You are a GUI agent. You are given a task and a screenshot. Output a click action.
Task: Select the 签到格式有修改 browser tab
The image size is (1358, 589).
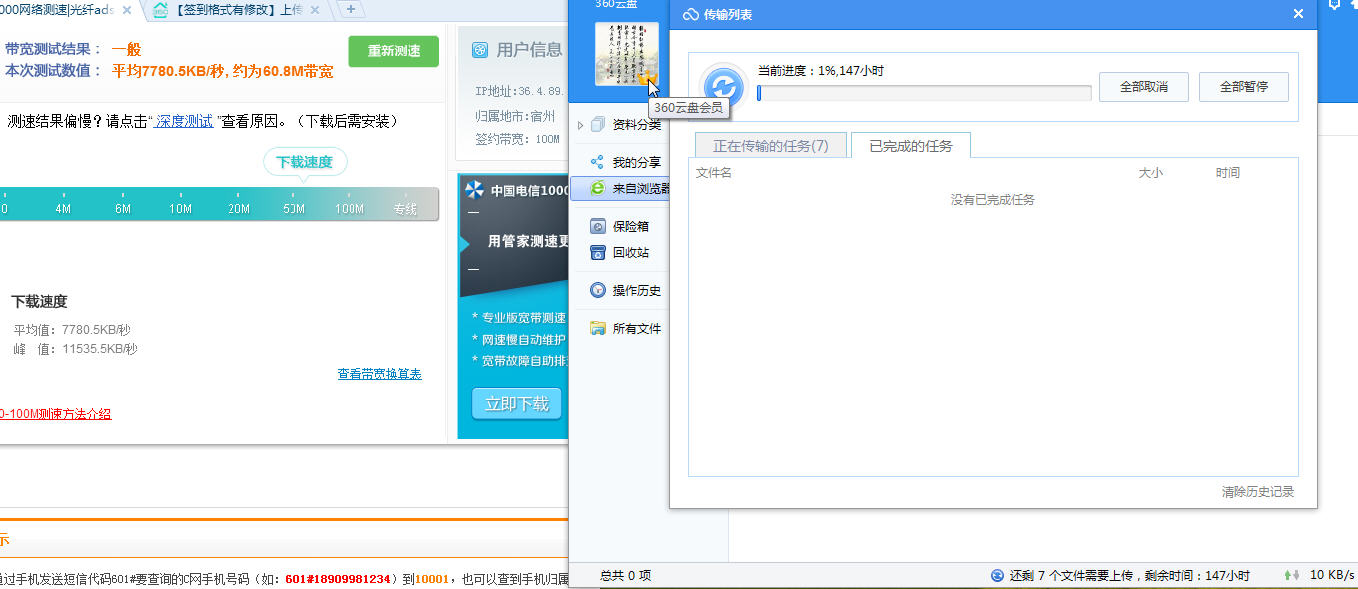click(x=238, y=10)
